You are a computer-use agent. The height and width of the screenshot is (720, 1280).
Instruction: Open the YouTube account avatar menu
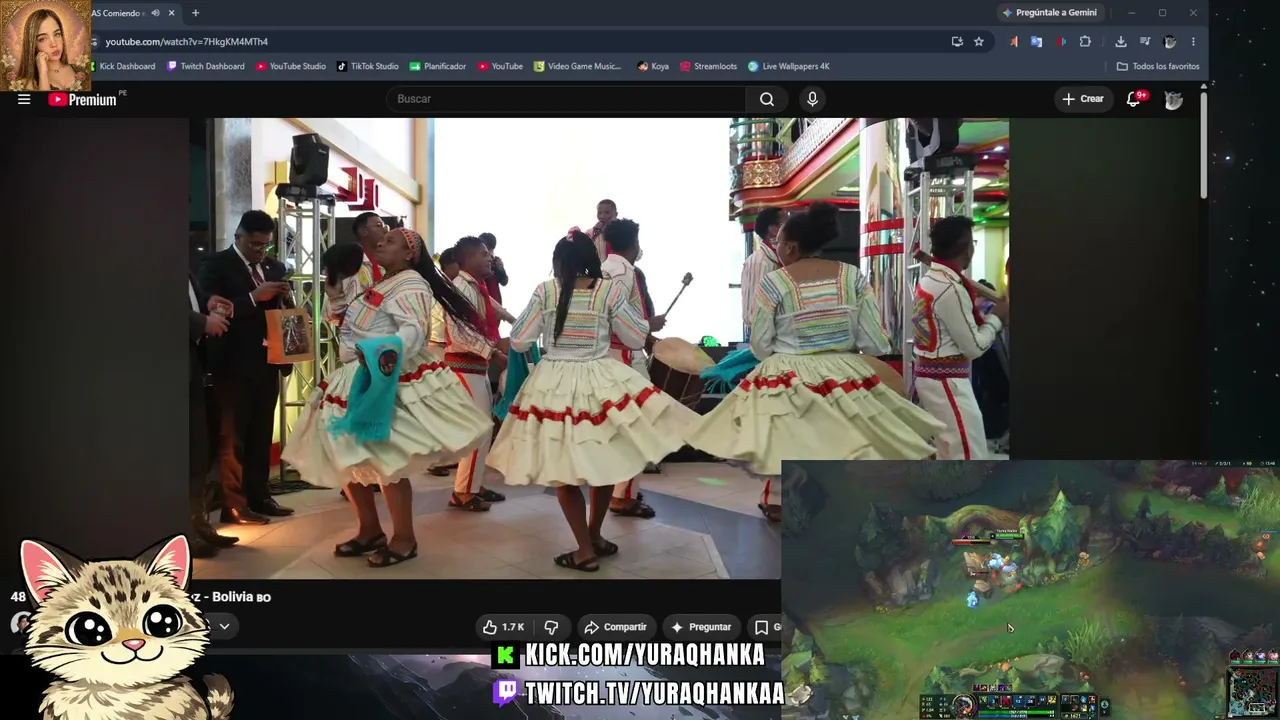tap(1174, 99)
